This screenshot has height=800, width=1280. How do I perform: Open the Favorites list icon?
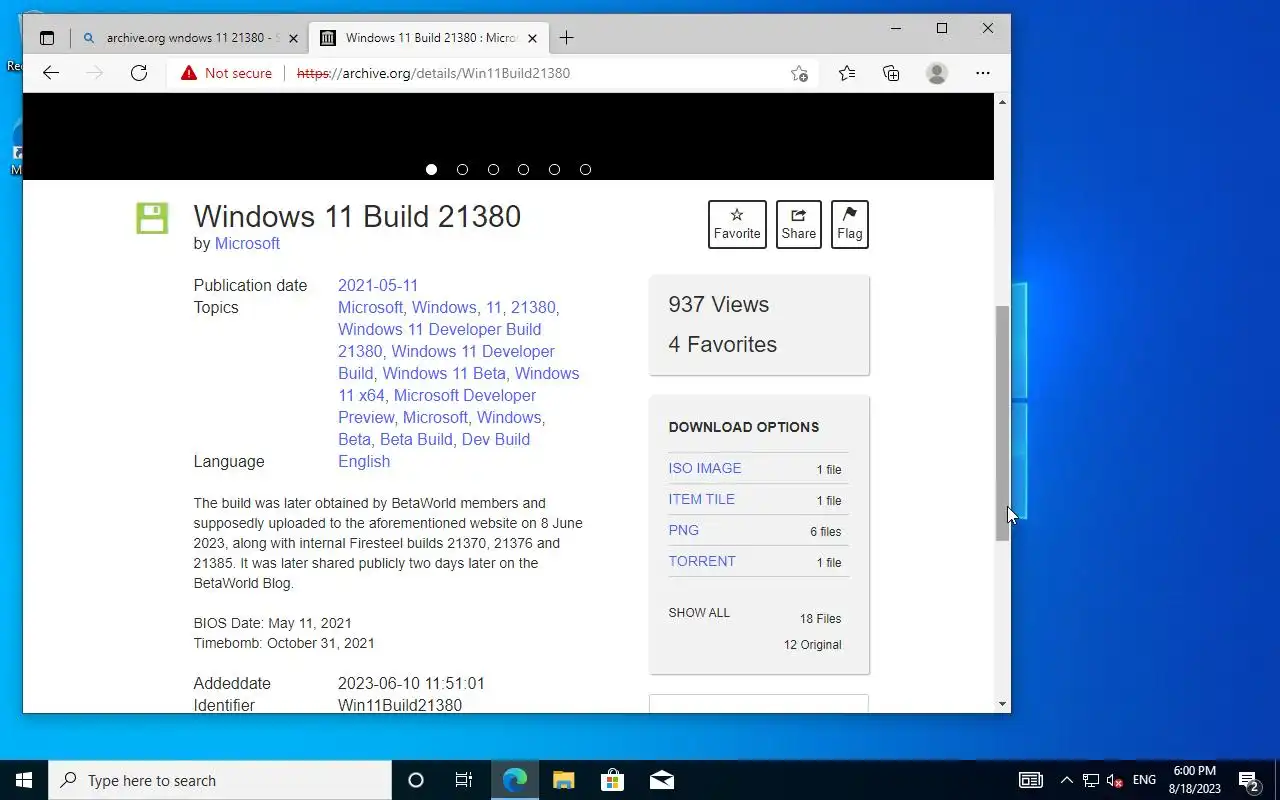coord(847,73)
